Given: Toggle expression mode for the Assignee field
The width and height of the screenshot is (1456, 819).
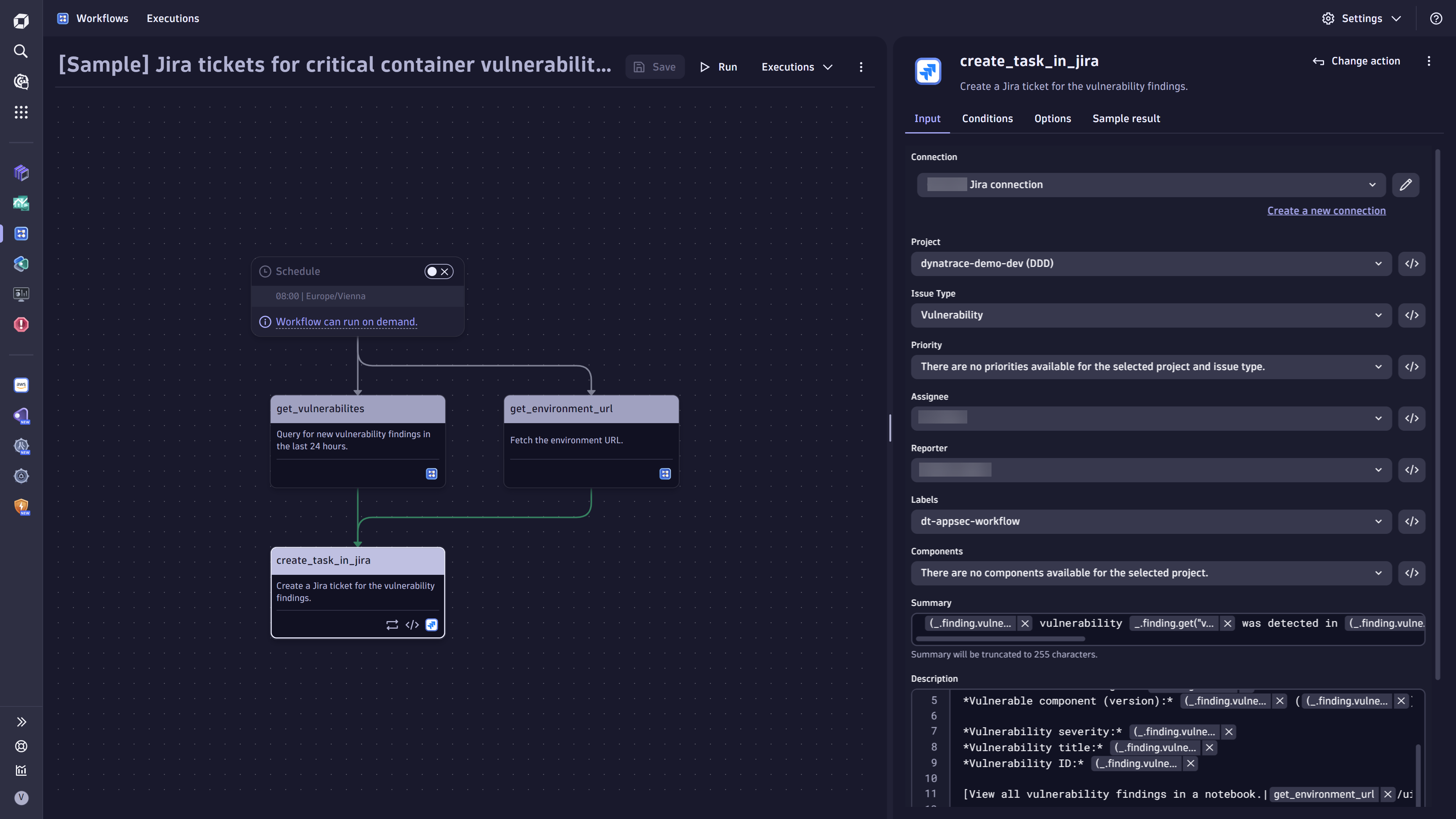Looking at the screenshot, I should click(x=1411, y=418).
